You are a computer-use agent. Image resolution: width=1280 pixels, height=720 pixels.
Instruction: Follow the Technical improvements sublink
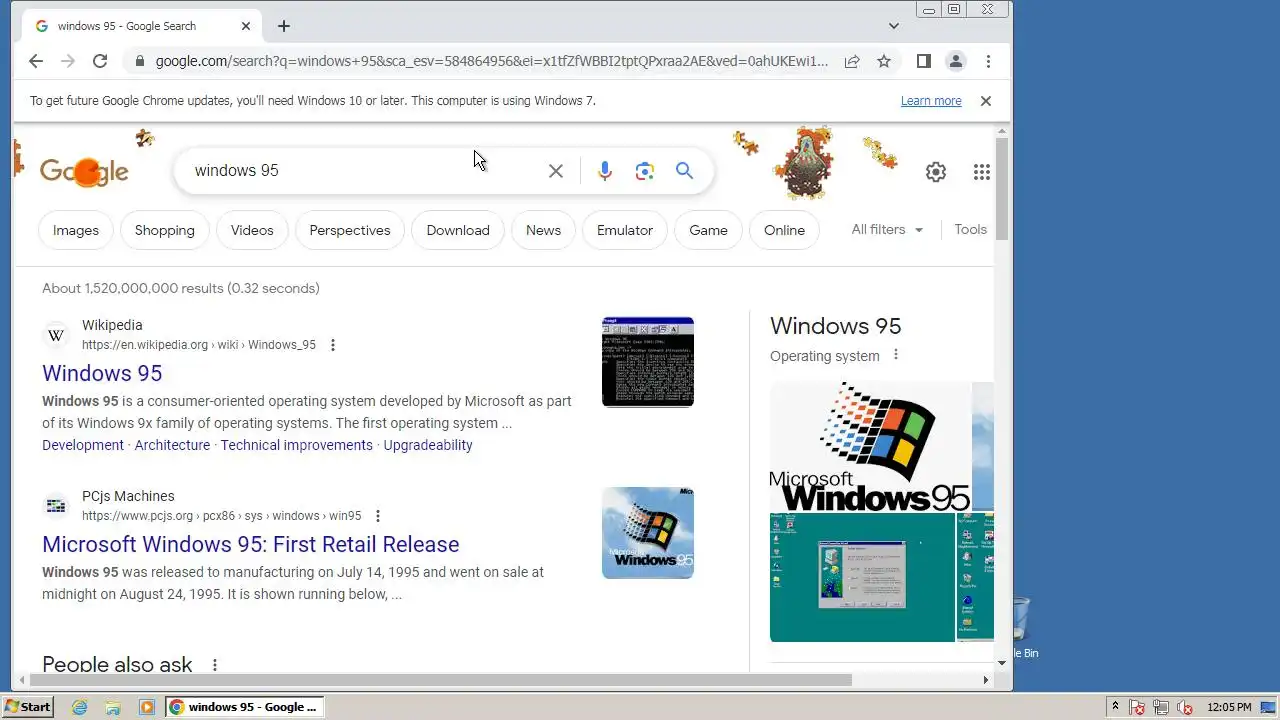[297, 445]
